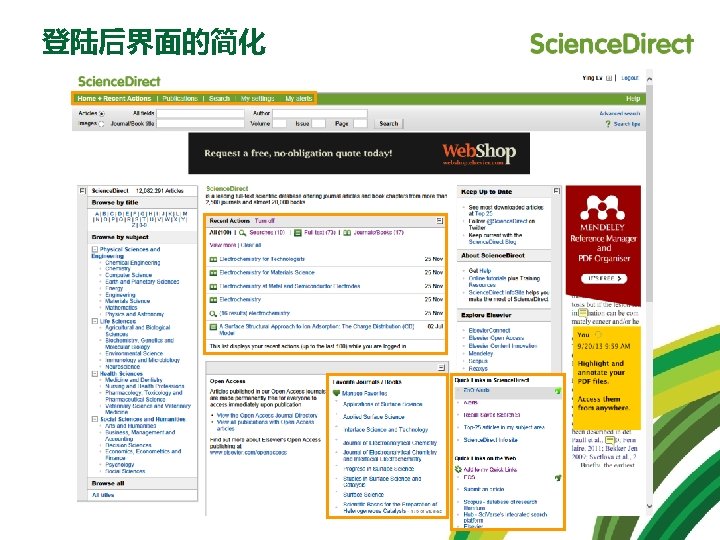Click green edit icon in Quick Links on Web

coord(557,478)
